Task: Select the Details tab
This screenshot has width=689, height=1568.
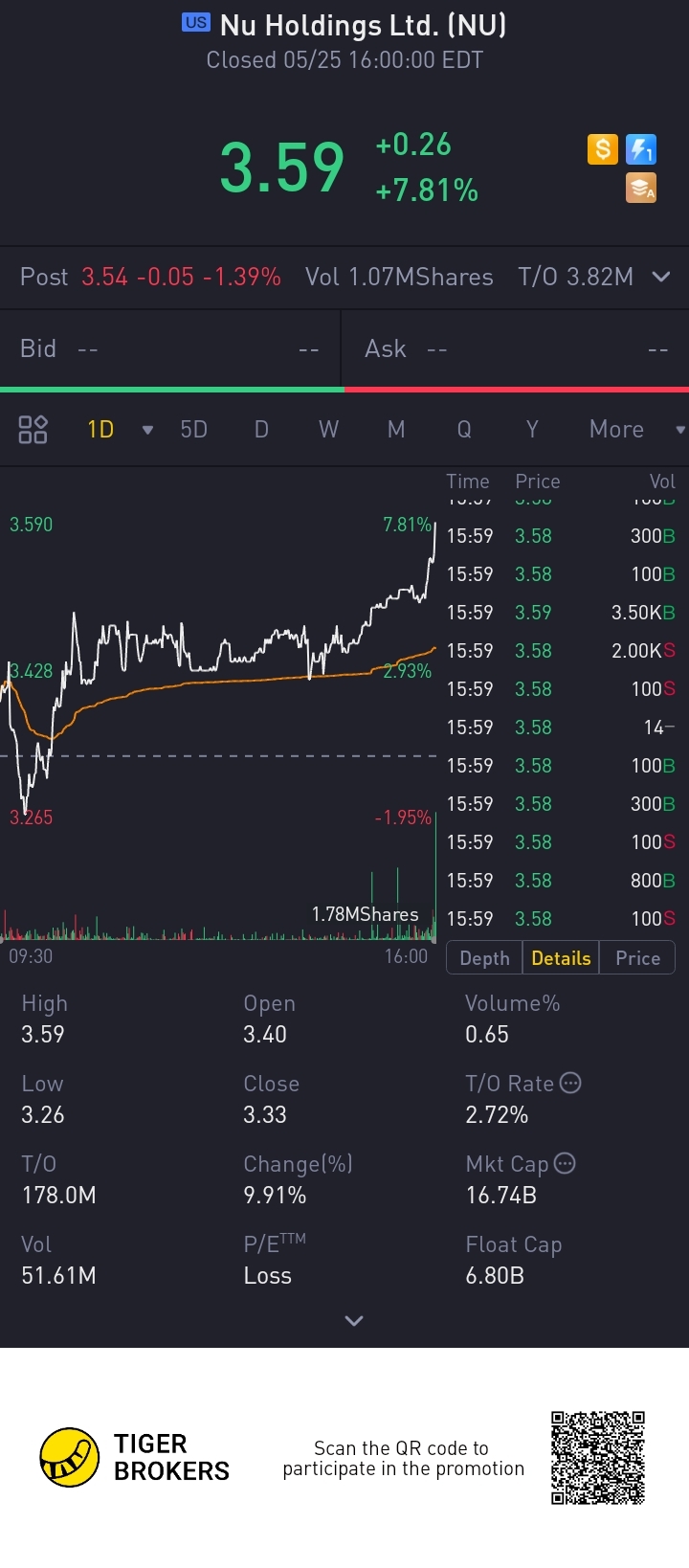Action: (x=561, y=958)
